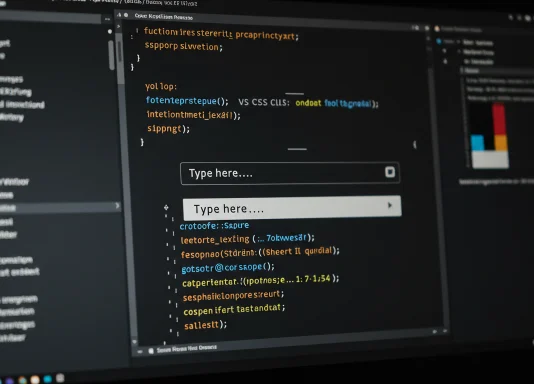Expand the small chevron atop the editor gutter

[x=119, y=26]
